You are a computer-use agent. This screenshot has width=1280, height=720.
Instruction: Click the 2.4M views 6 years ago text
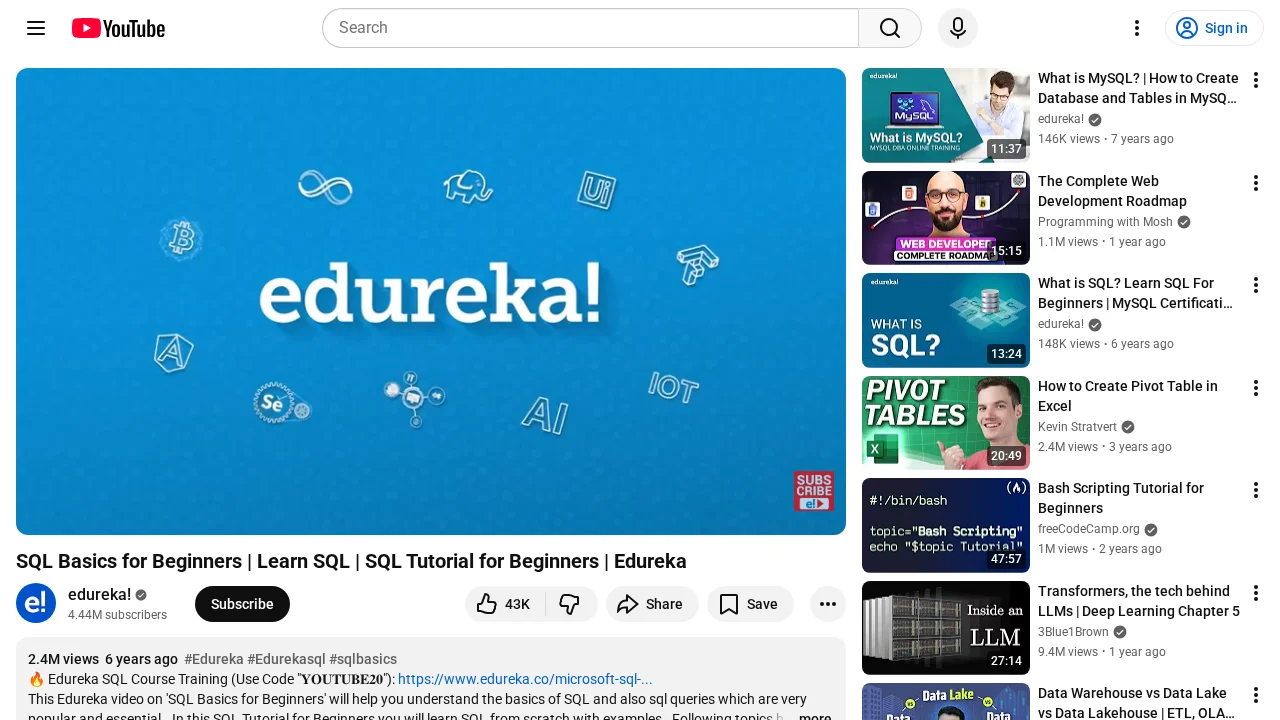click(x=103, y=659)
